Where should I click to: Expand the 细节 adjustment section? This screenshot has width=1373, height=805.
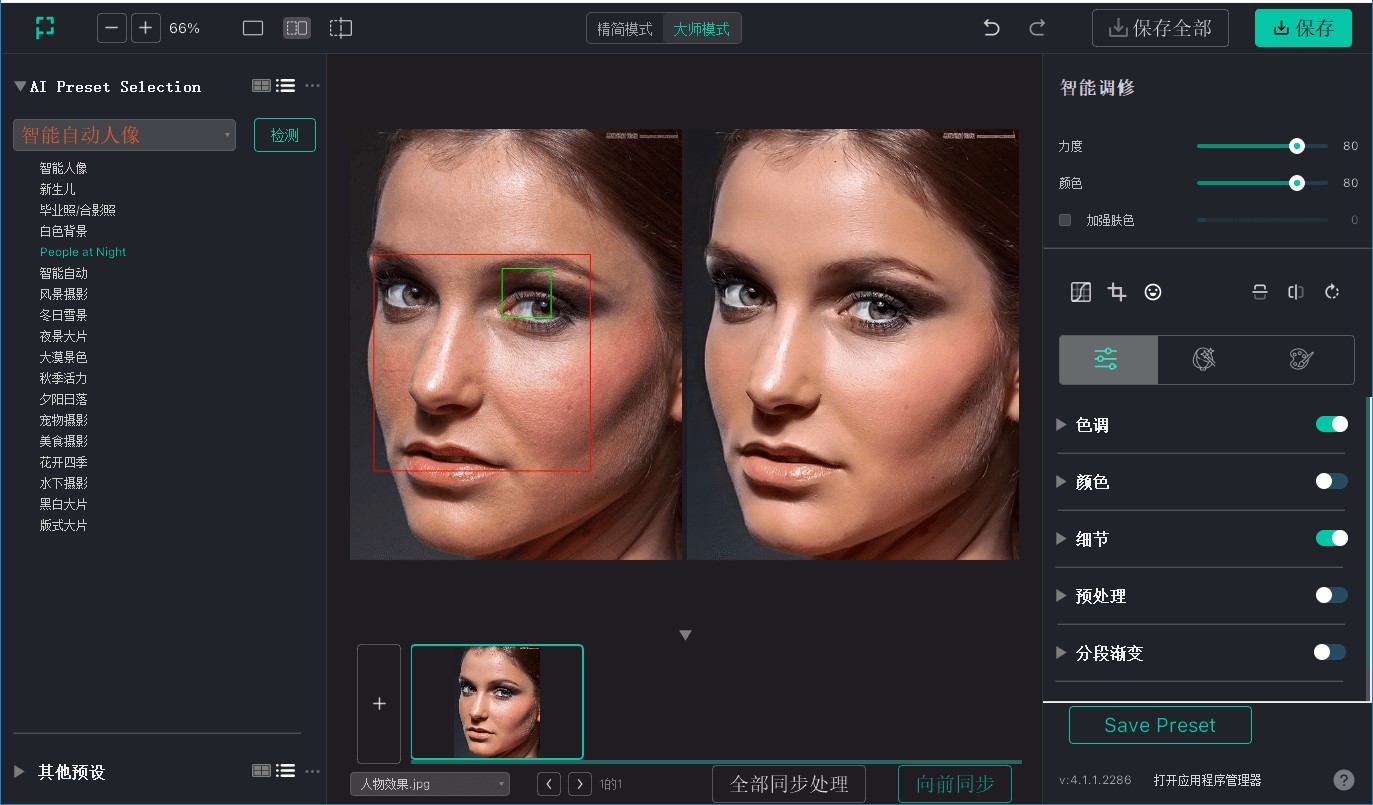pyautogui.click(x=1062, y=539)
